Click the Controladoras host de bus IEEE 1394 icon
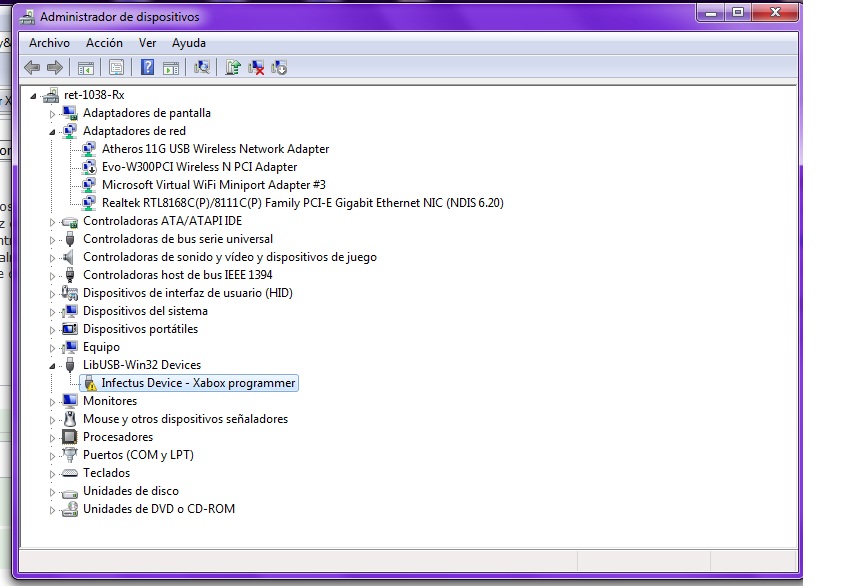864x586 pixels. pos(69,275)
